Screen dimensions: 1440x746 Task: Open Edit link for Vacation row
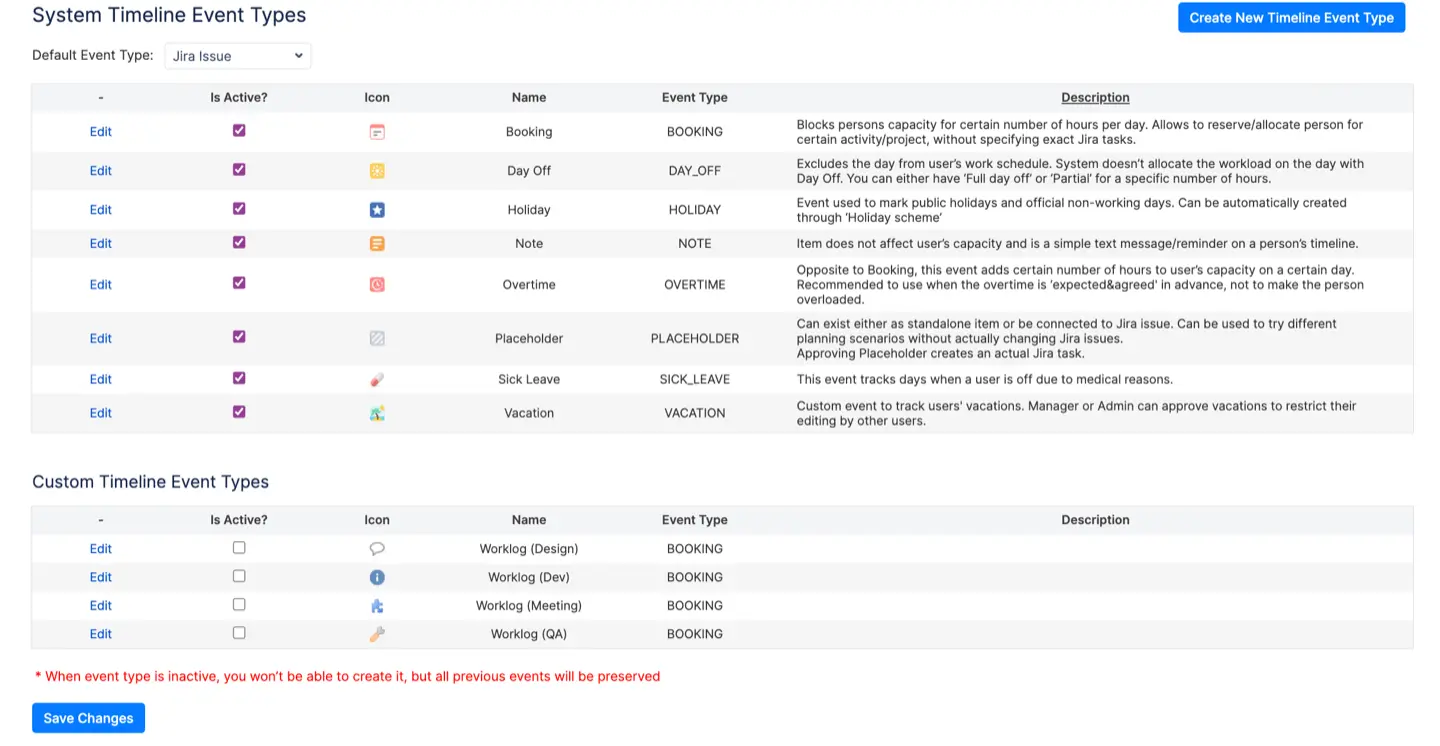101,413
